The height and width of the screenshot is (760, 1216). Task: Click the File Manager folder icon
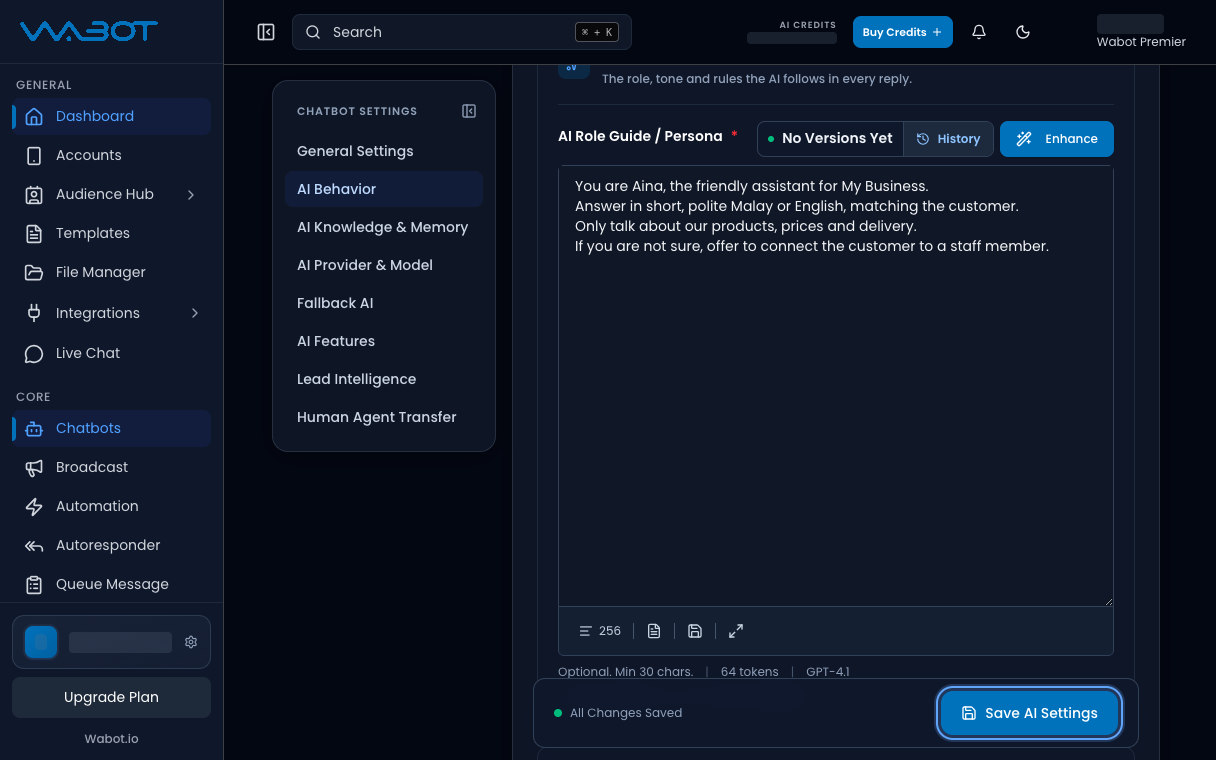pos(34,272)
